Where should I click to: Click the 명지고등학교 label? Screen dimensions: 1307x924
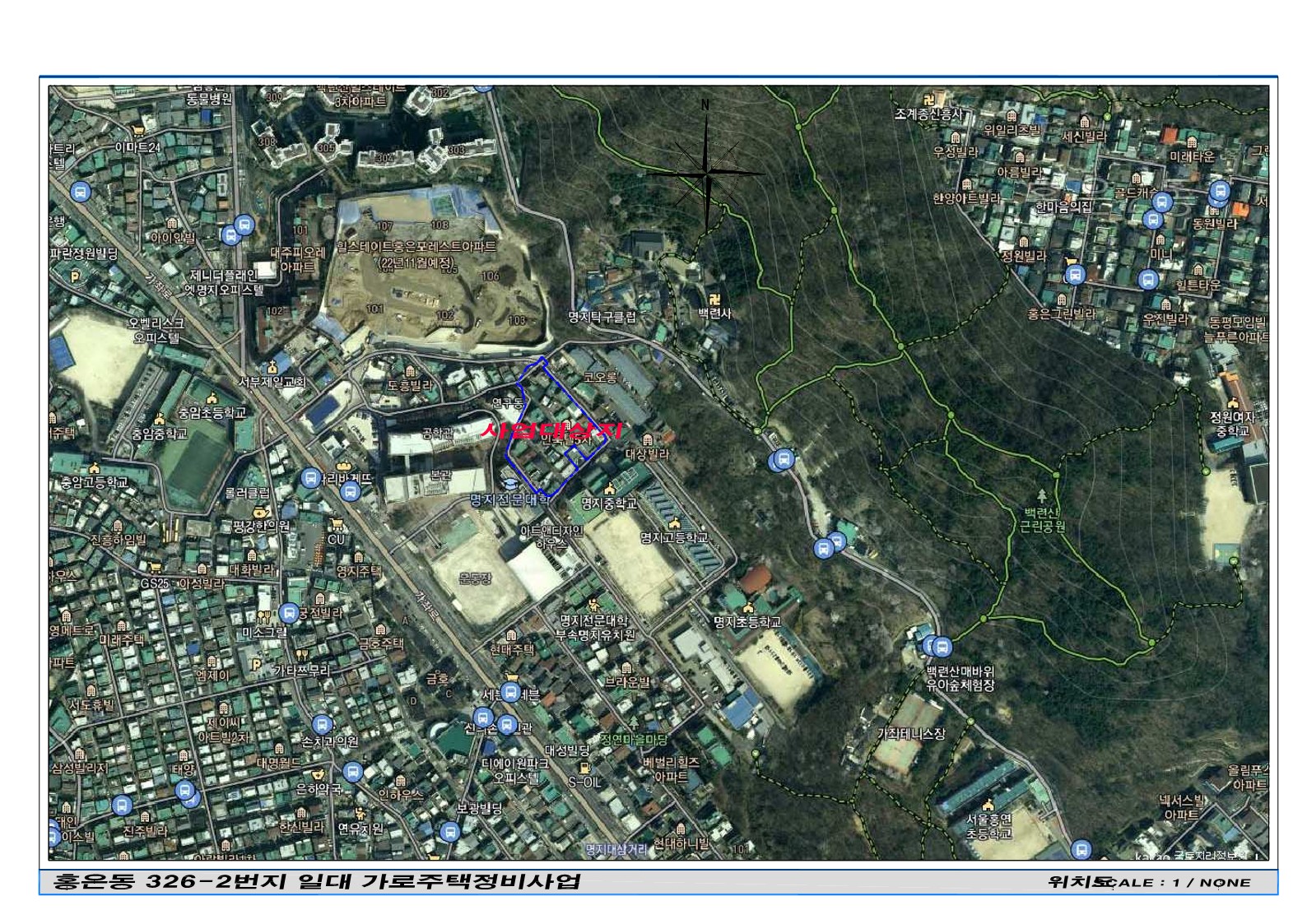point(674,537)
